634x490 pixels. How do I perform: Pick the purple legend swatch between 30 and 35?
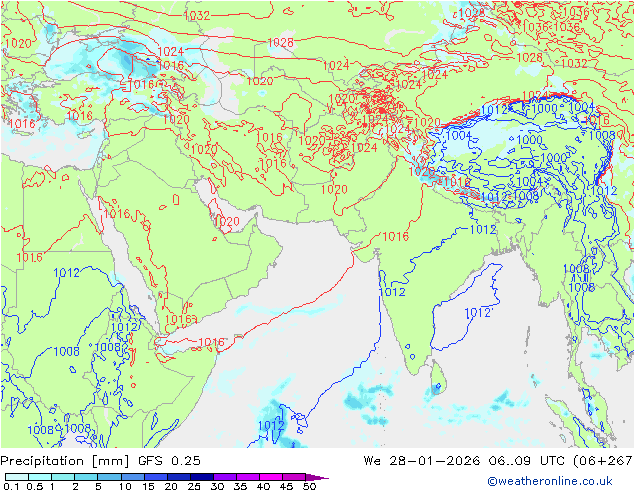pyautogui.click(x=225, y=477)
